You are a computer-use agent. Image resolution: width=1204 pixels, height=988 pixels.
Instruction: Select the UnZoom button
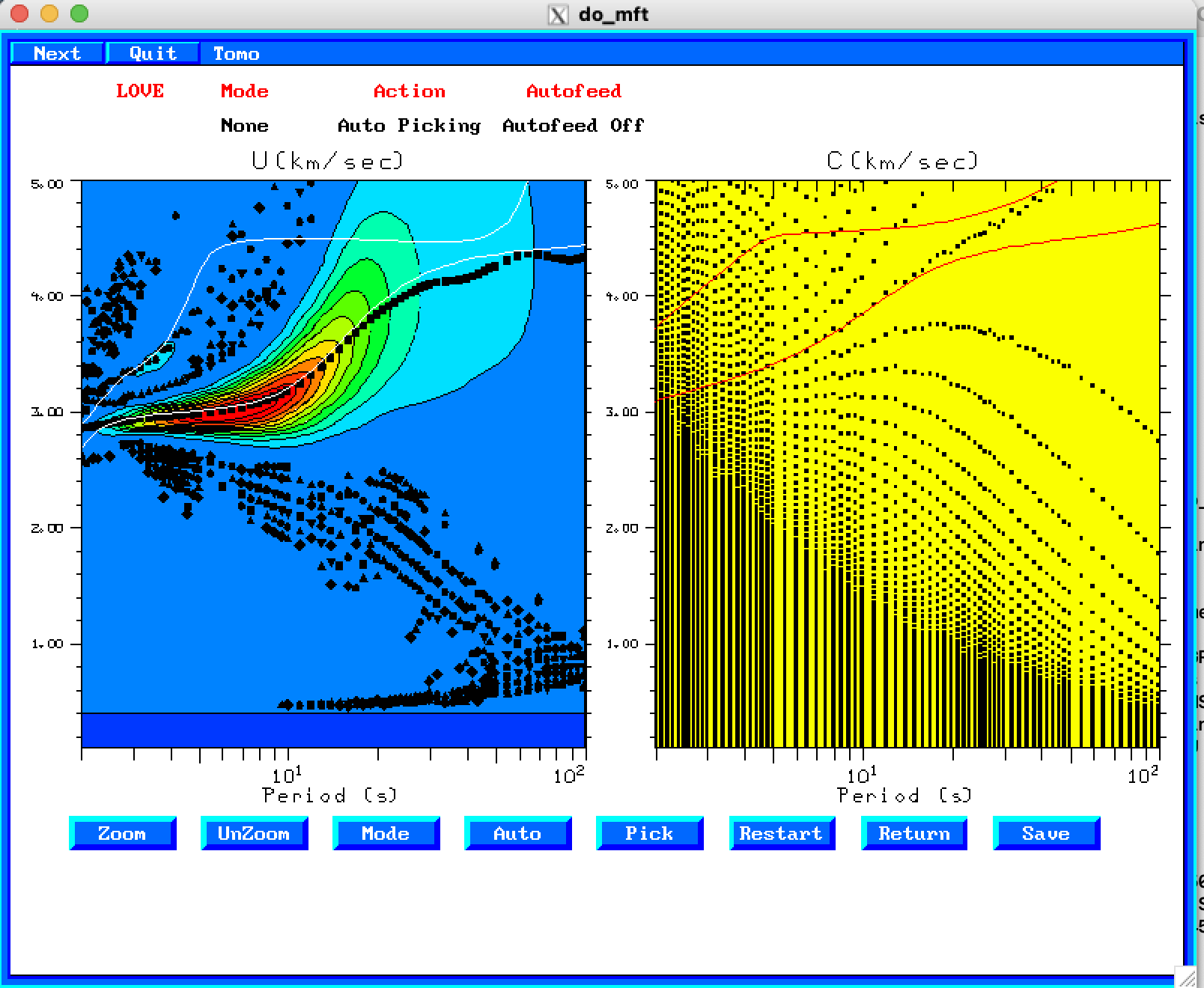pos(254,833)
